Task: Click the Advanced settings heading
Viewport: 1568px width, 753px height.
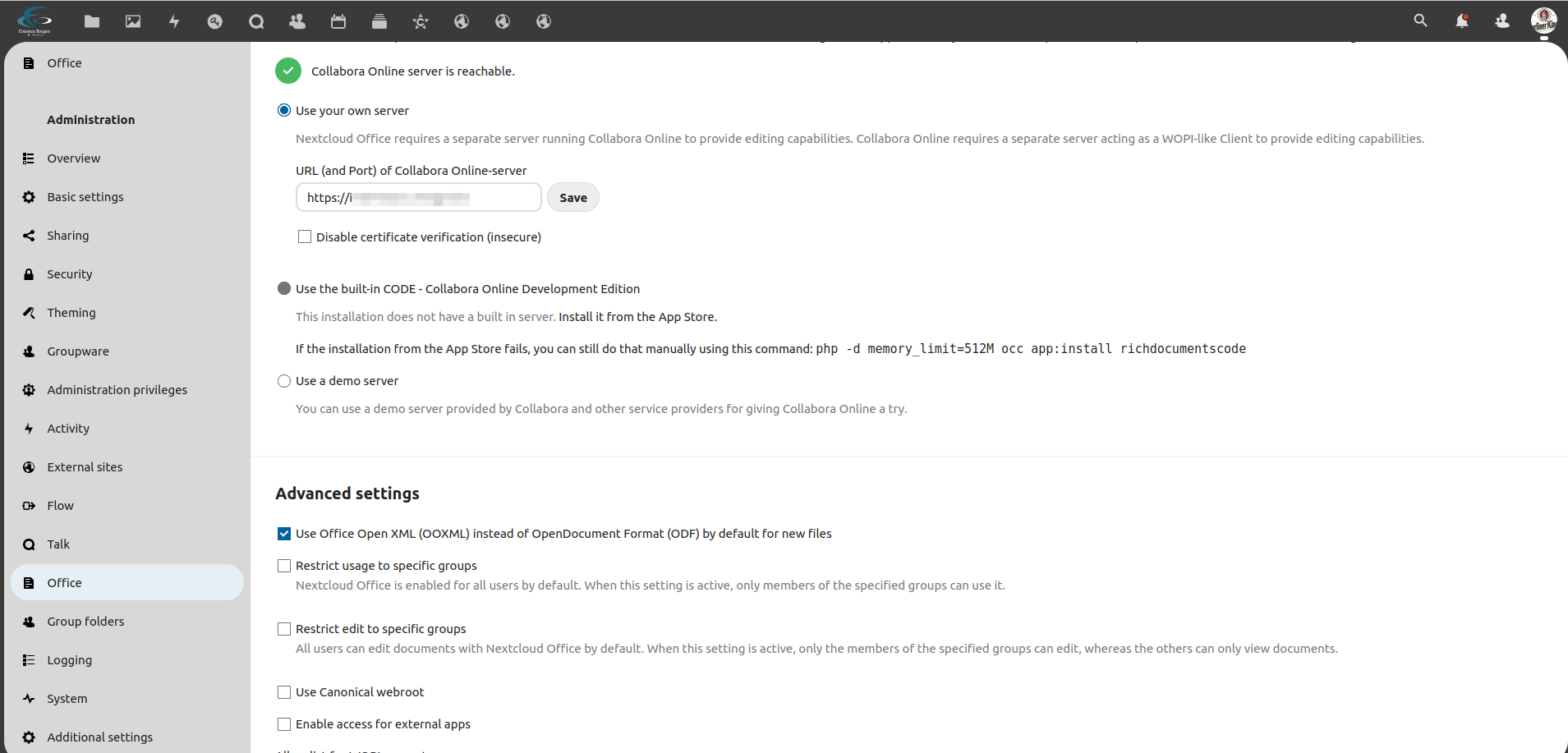Action: (347, 494)
